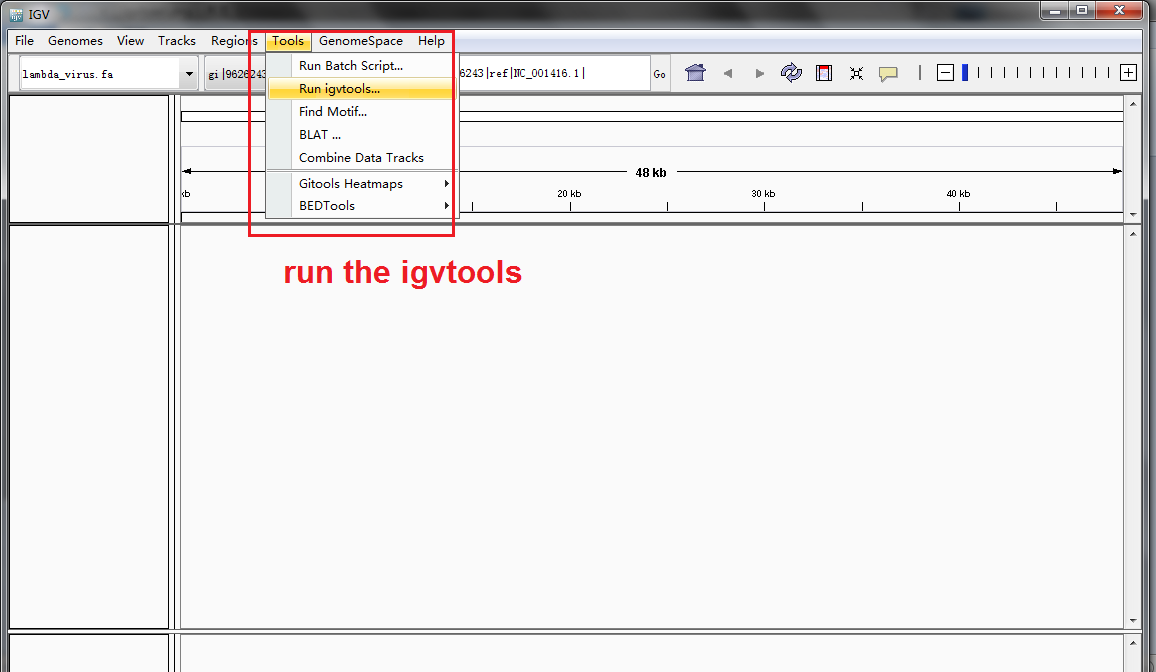Select Run igvtools... menu item
Screen dimensions: 1156x672
[x=361, y=88]
